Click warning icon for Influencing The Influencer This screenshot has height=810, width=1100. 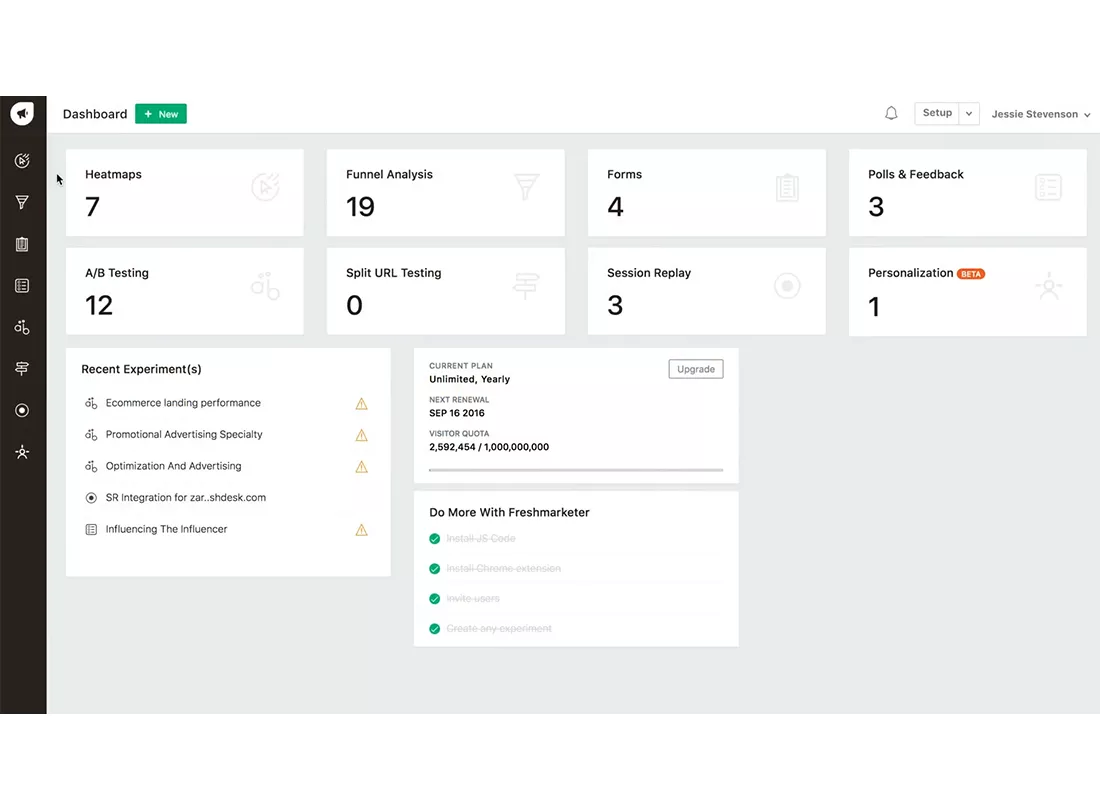pos(361,529)
